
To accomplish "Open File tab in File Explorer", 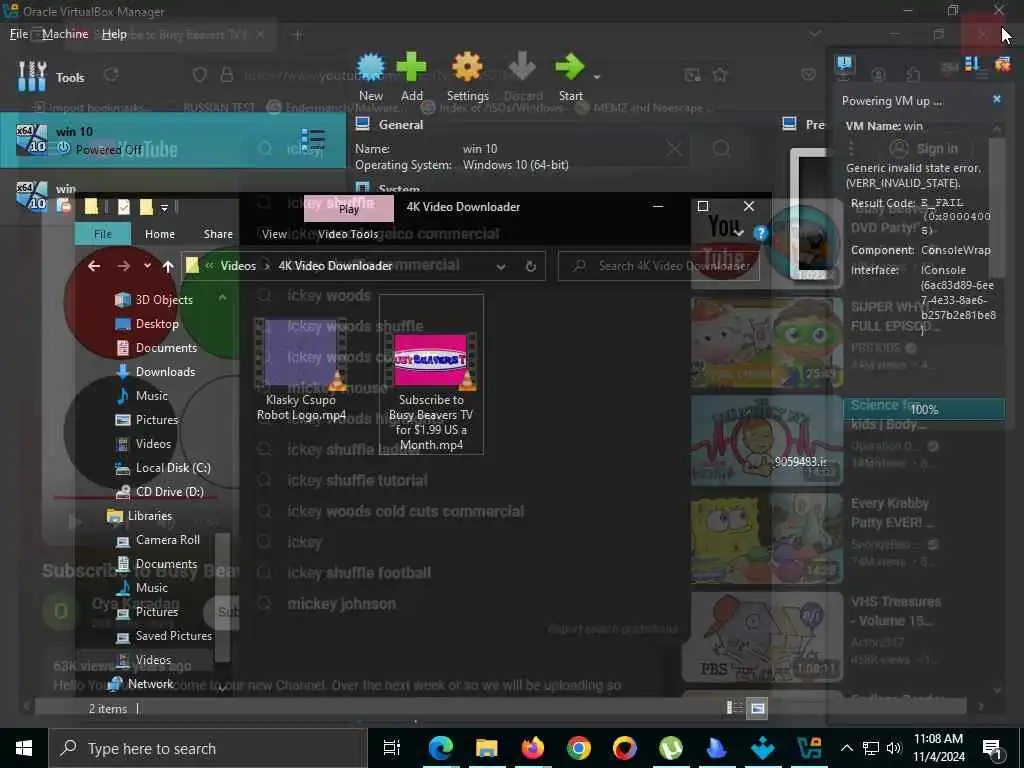I will [x=103, y=234].
